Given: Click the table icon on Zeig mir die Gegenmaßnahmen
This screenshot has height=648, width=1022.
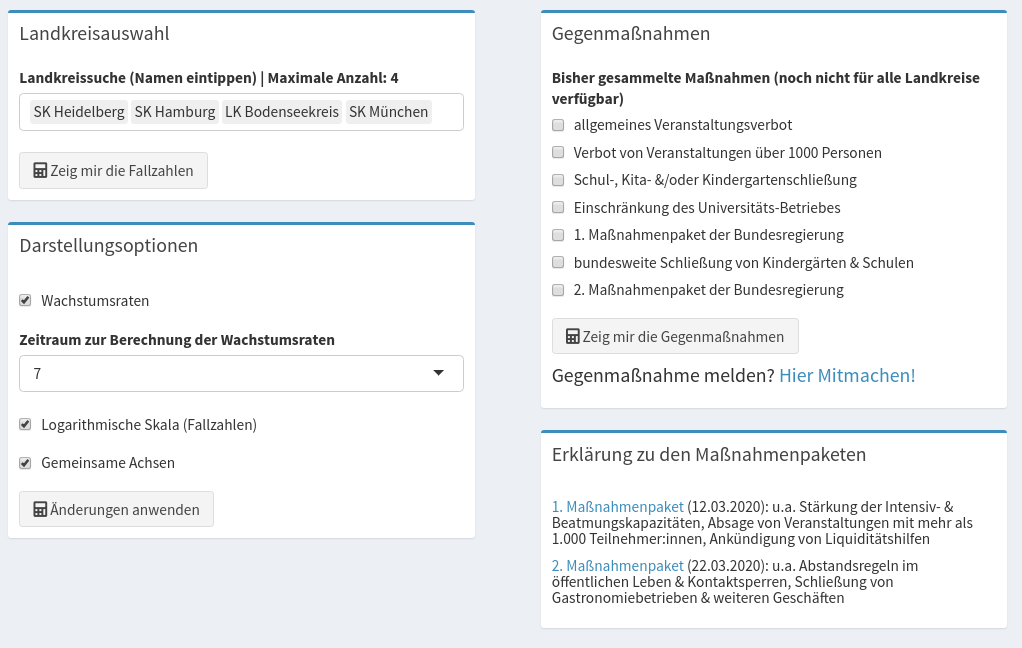Looking at the screenshot, I should coord(570,336).
